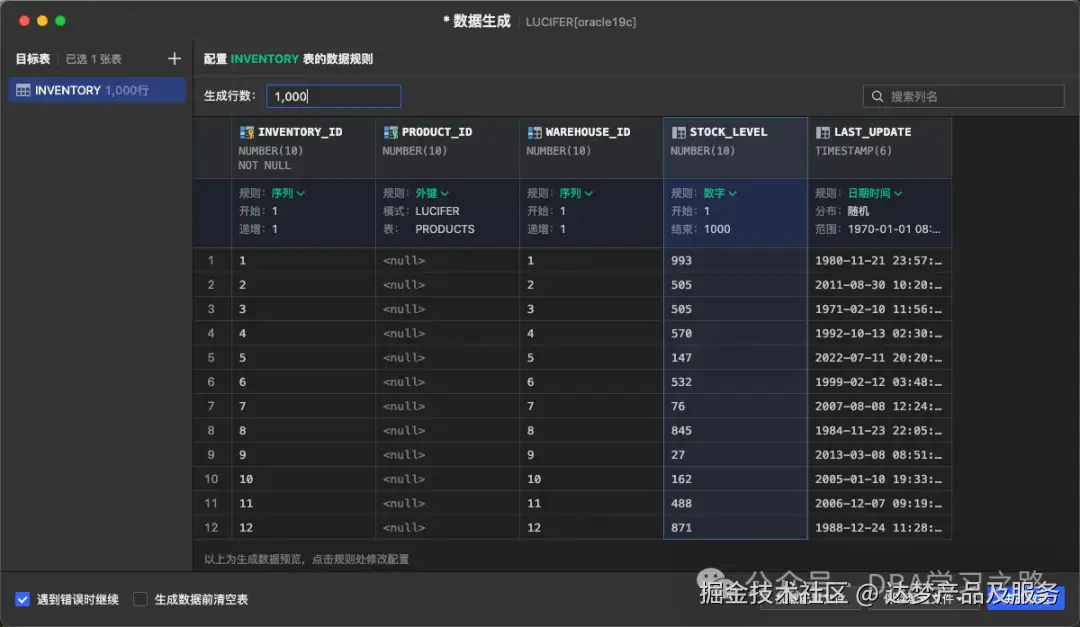Click the PRODUCT_ID column foreign key icon
The height and width of the screenshot is (627, 1080).
(x=391, y=132)
